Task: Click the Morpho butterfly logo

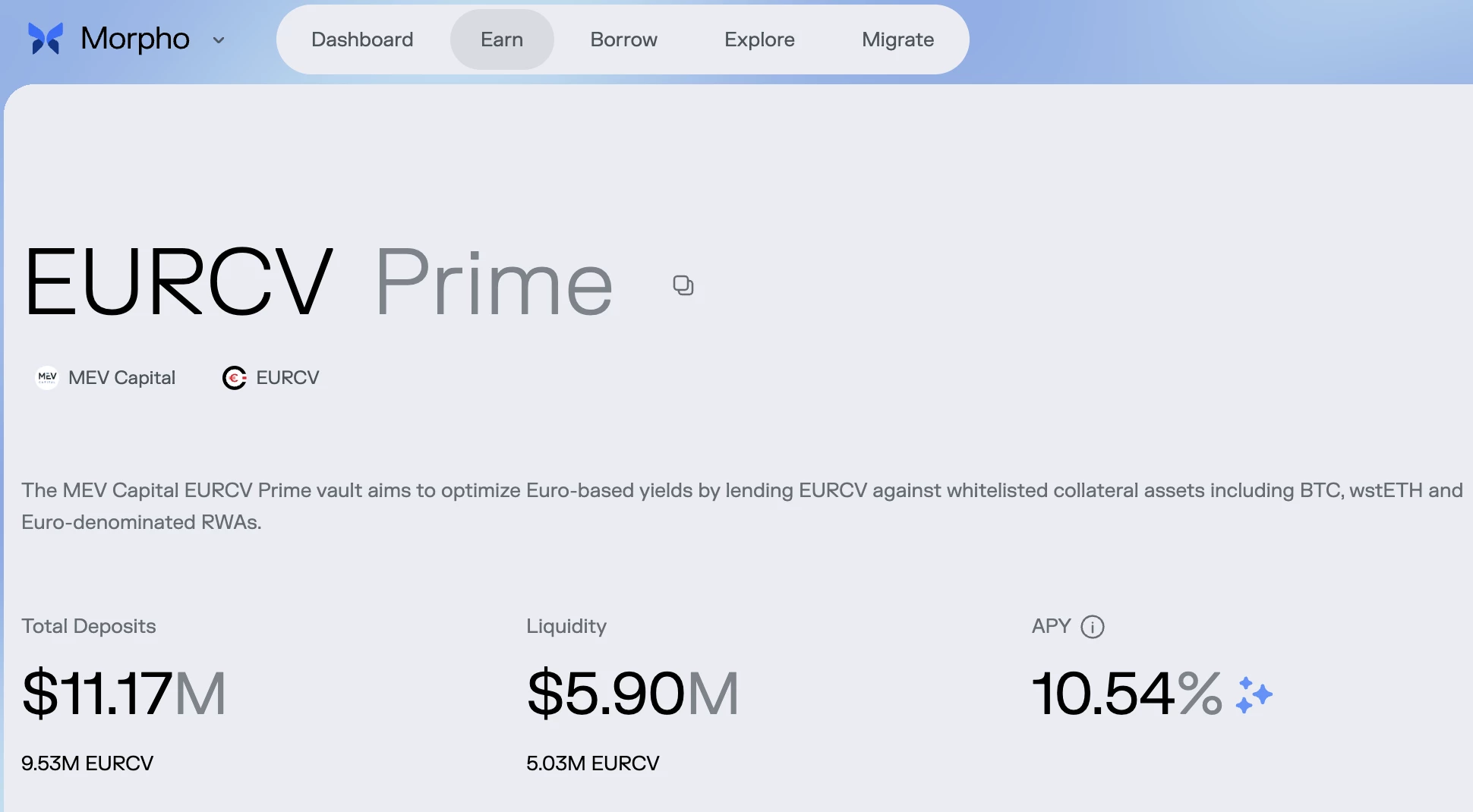Action: (46, 39)
